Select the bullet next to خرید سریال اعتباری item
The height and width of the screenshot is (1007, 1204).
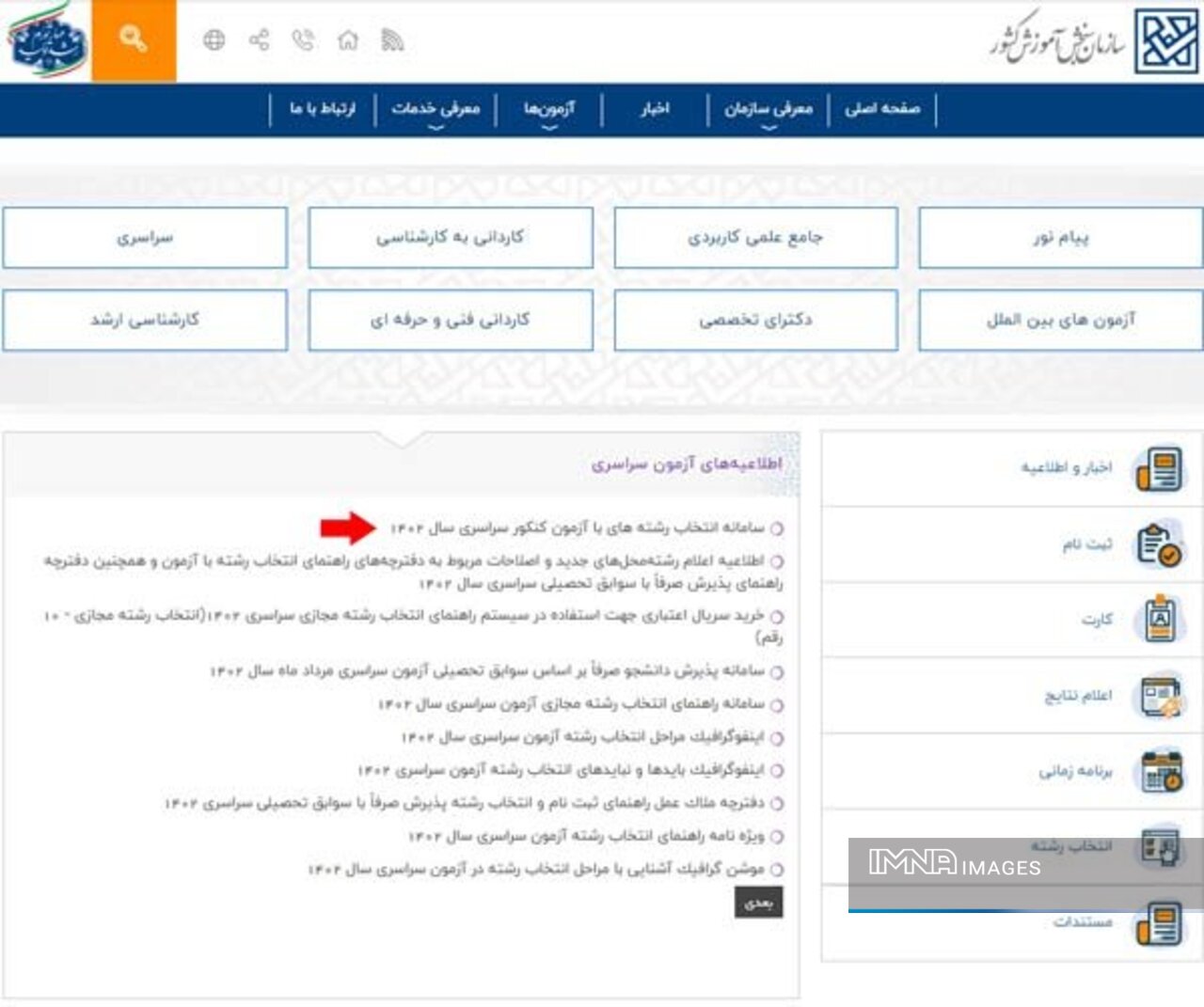coord(779,616)
